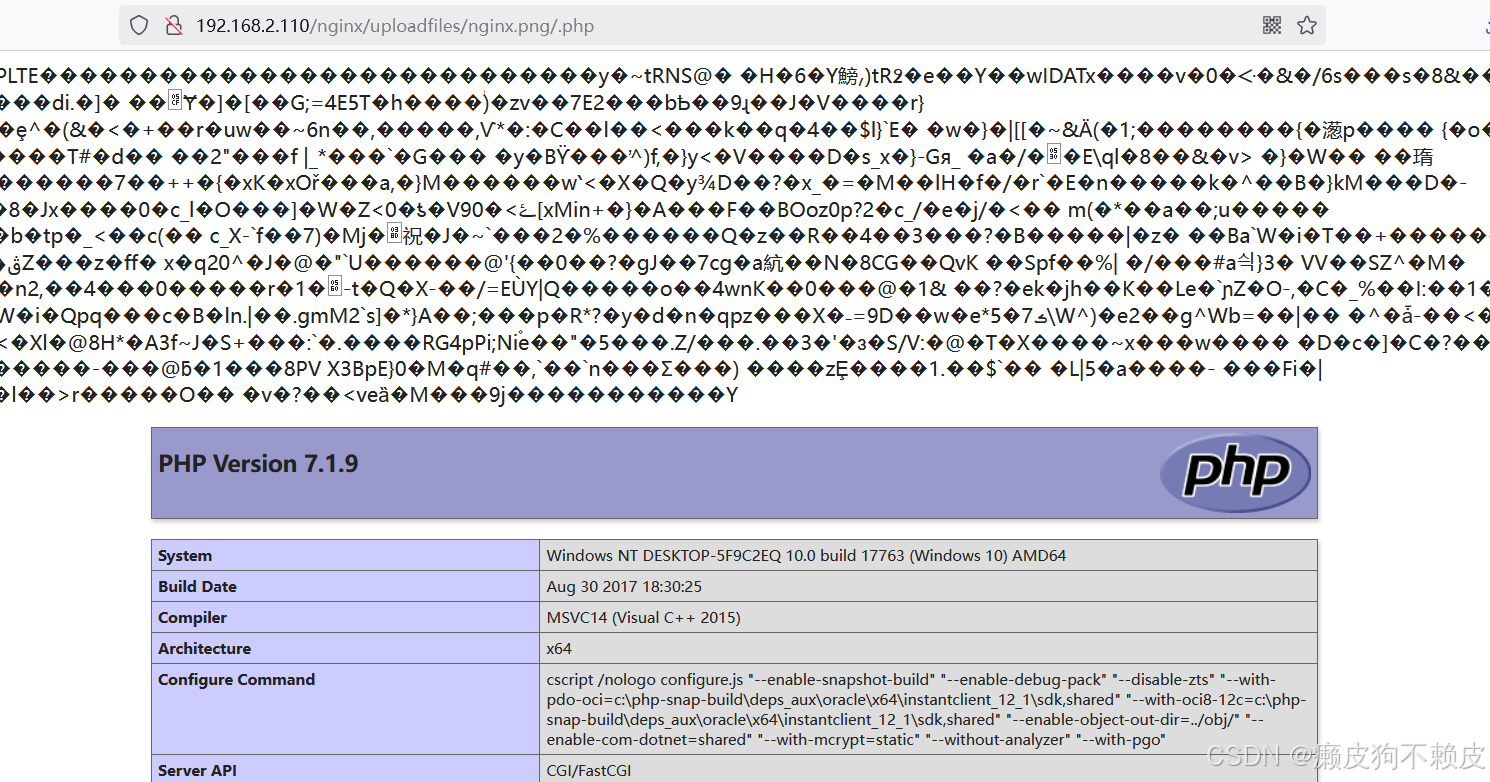This screenshot has width=1490, height=782.
Task: Click the x64 architecture value
Action: click(x=559, y=649)
